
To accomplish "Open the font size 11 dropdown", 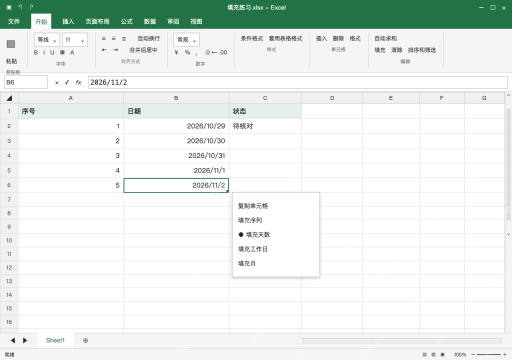I will click(75, 40).
